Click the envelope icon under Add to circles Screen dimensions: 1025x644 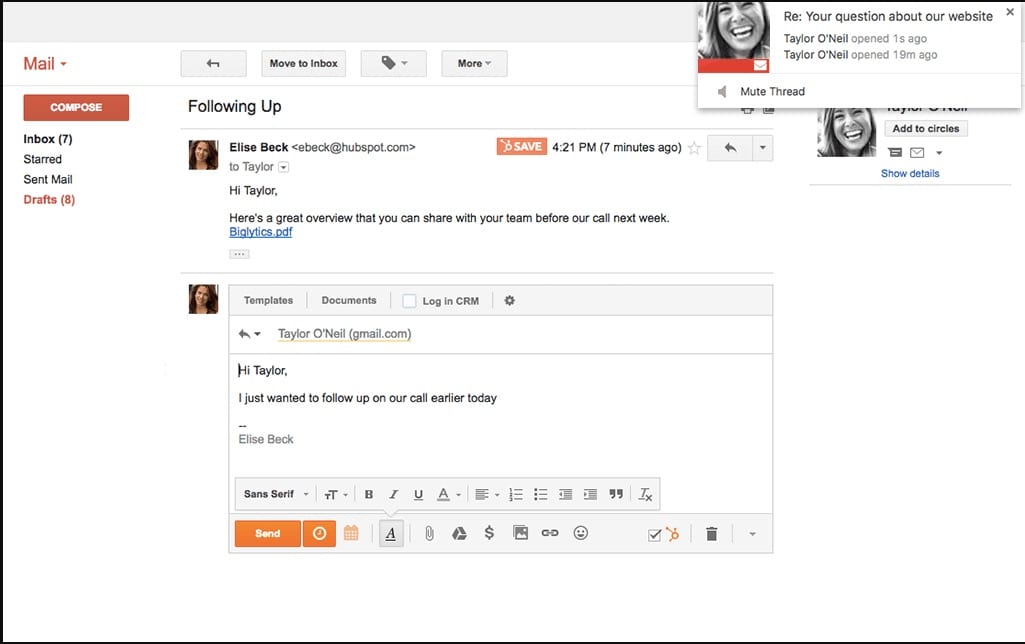[x=917, y=153]
